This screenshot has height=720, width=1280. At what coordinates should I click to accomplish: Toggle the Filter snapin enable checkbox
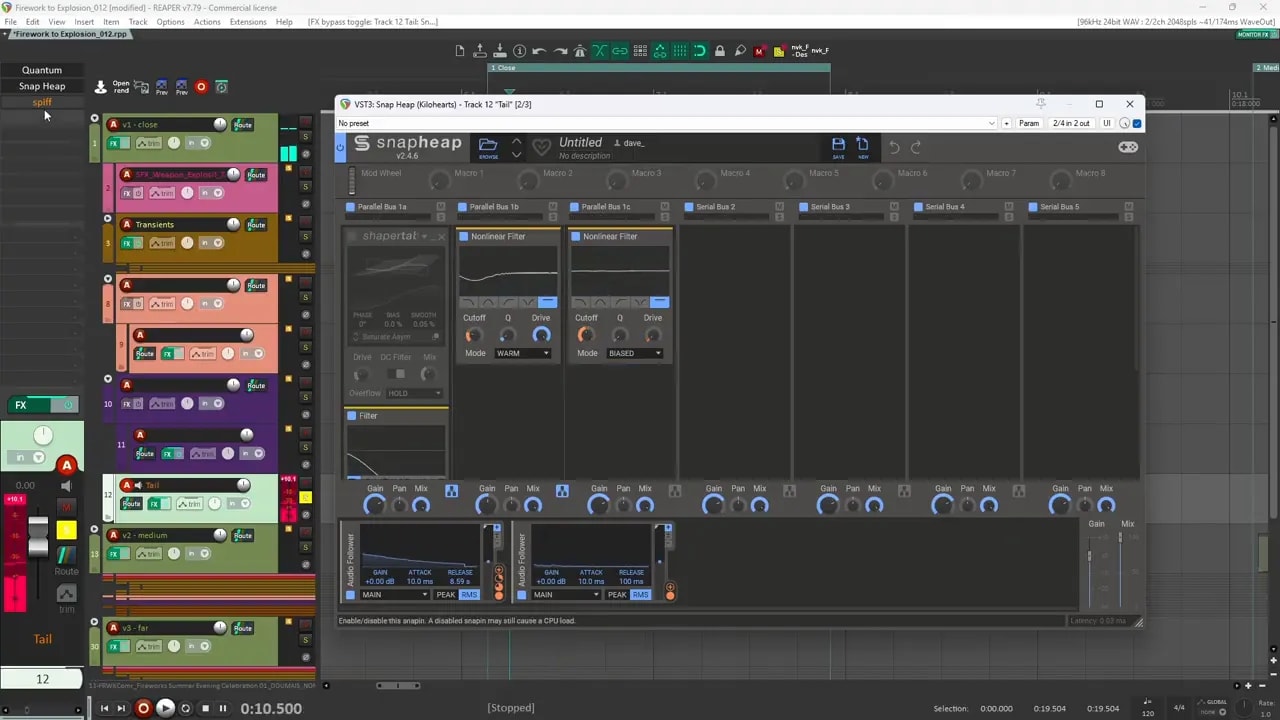(x=352, y=416)
